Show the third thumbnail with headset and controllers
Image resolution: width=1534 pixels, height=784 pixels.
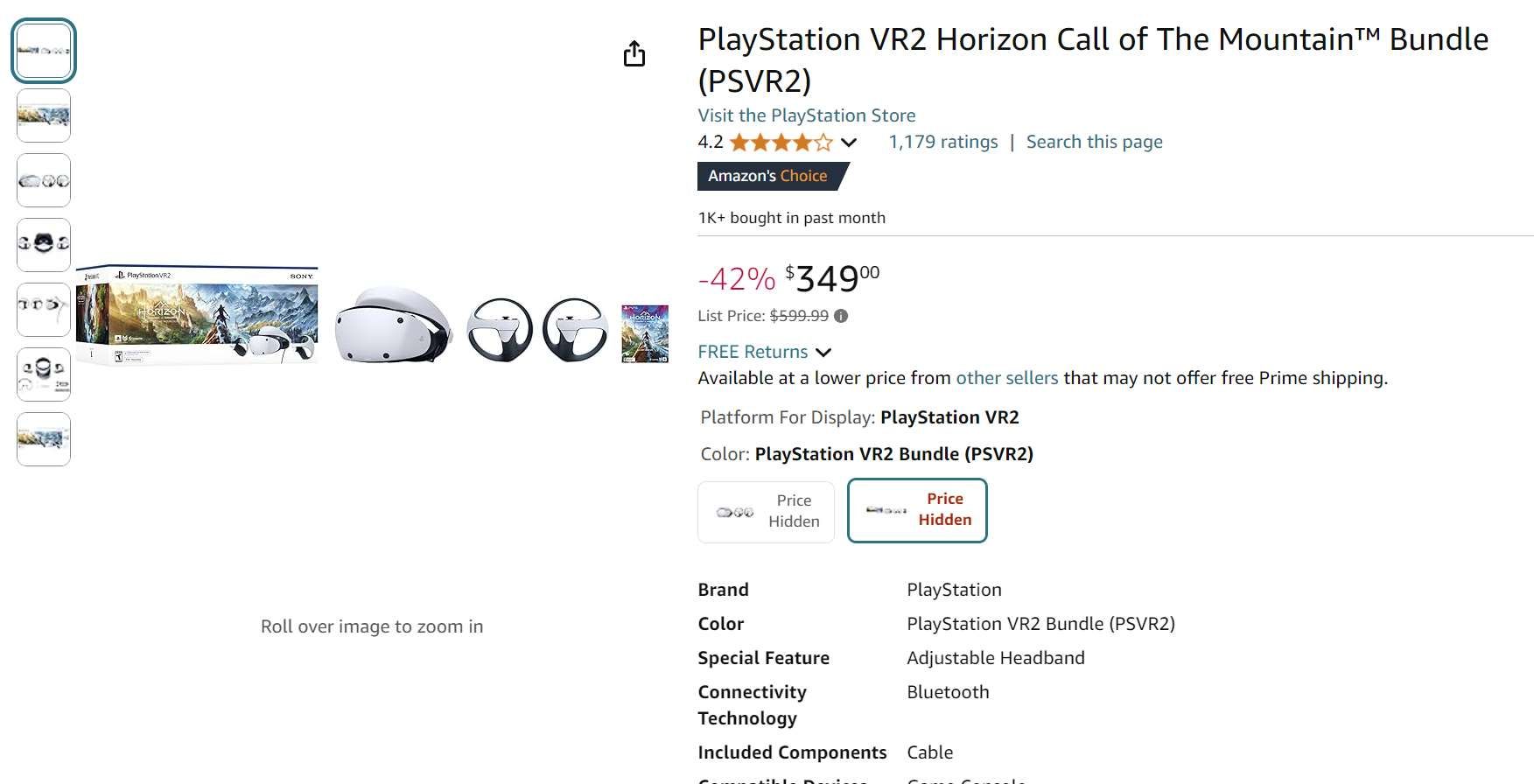tap(44, 180)
